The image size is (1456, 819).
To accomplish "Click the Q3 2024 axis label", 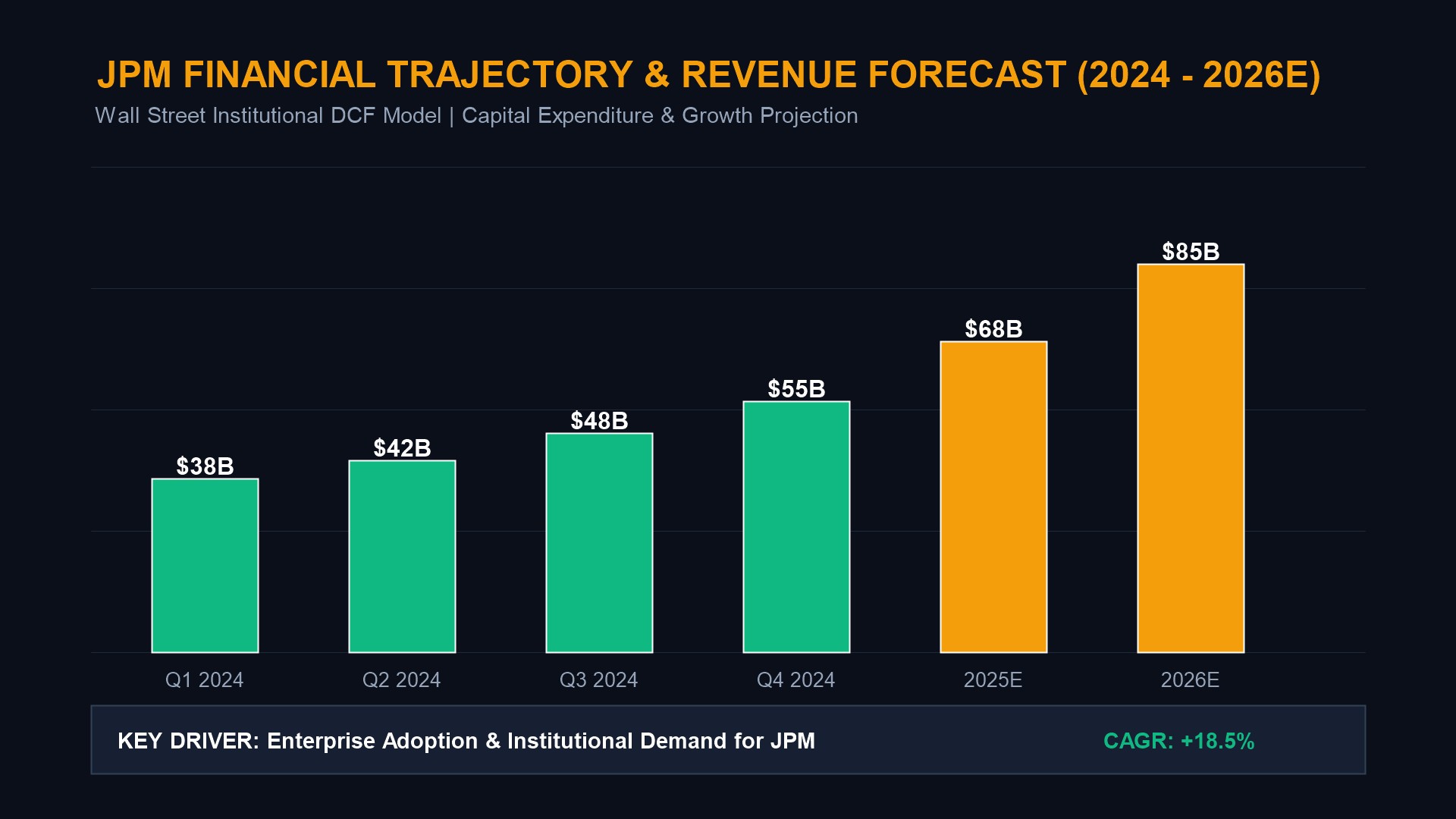I will pos(599,679).
